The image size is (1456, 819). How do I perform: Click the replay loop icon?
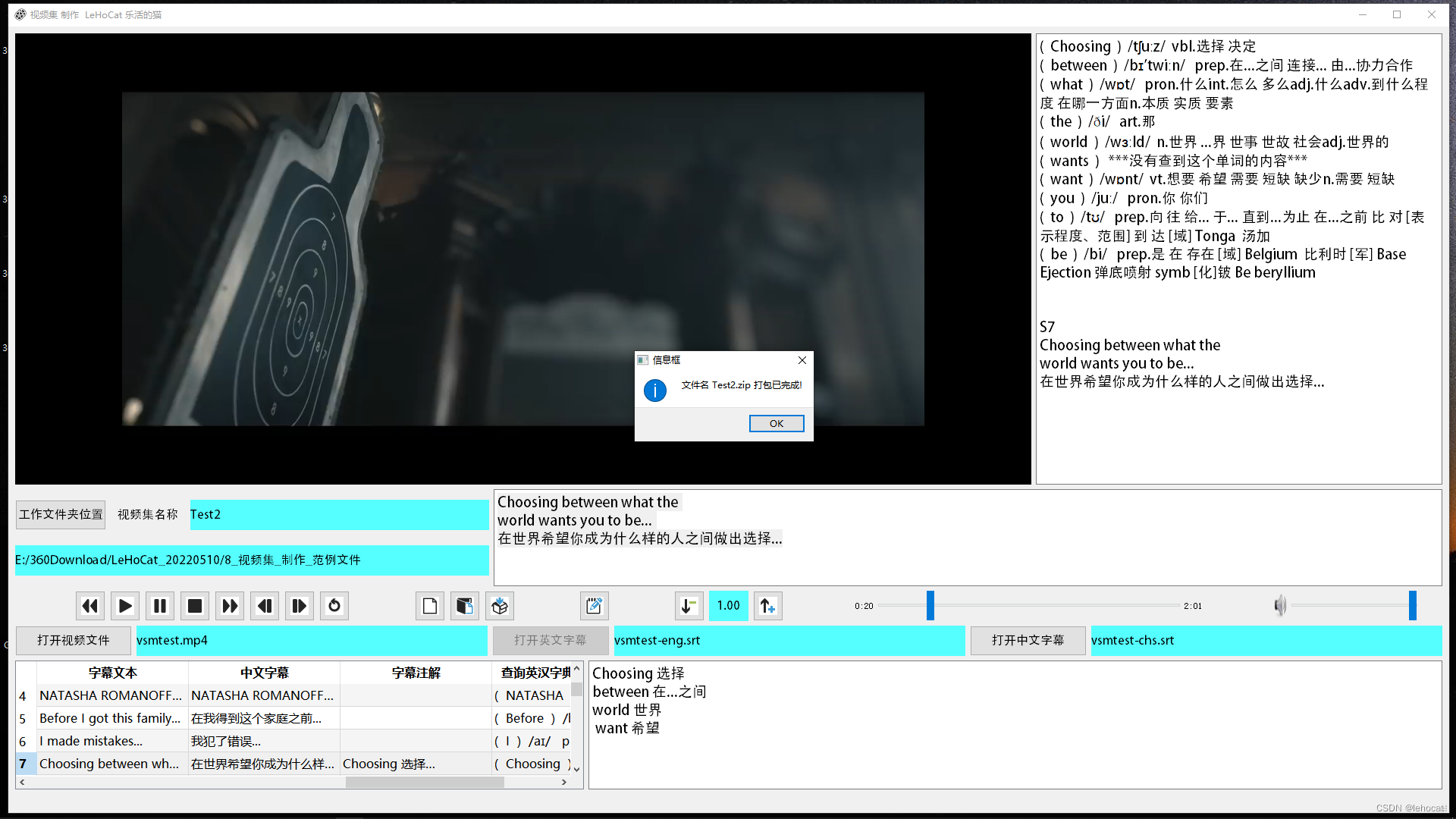[334, 606]
